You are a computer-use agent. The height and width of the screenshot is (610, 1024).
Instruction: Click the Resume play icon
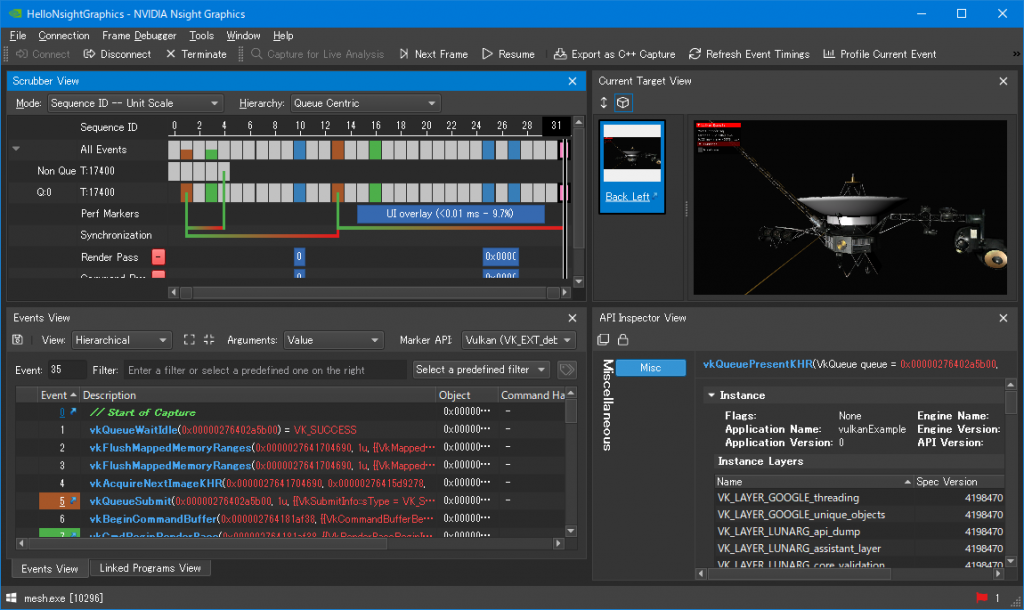click(x=488, y=54)
